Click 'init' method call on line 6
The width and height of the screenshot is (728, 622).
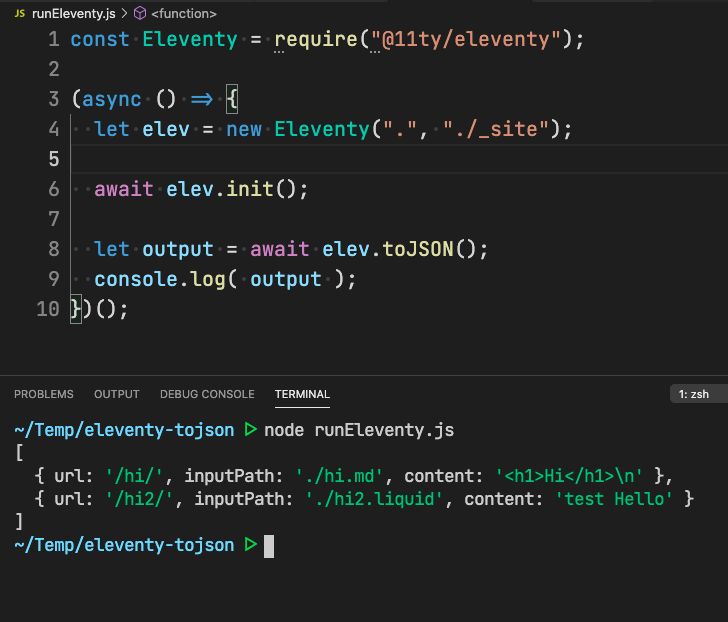250,189
